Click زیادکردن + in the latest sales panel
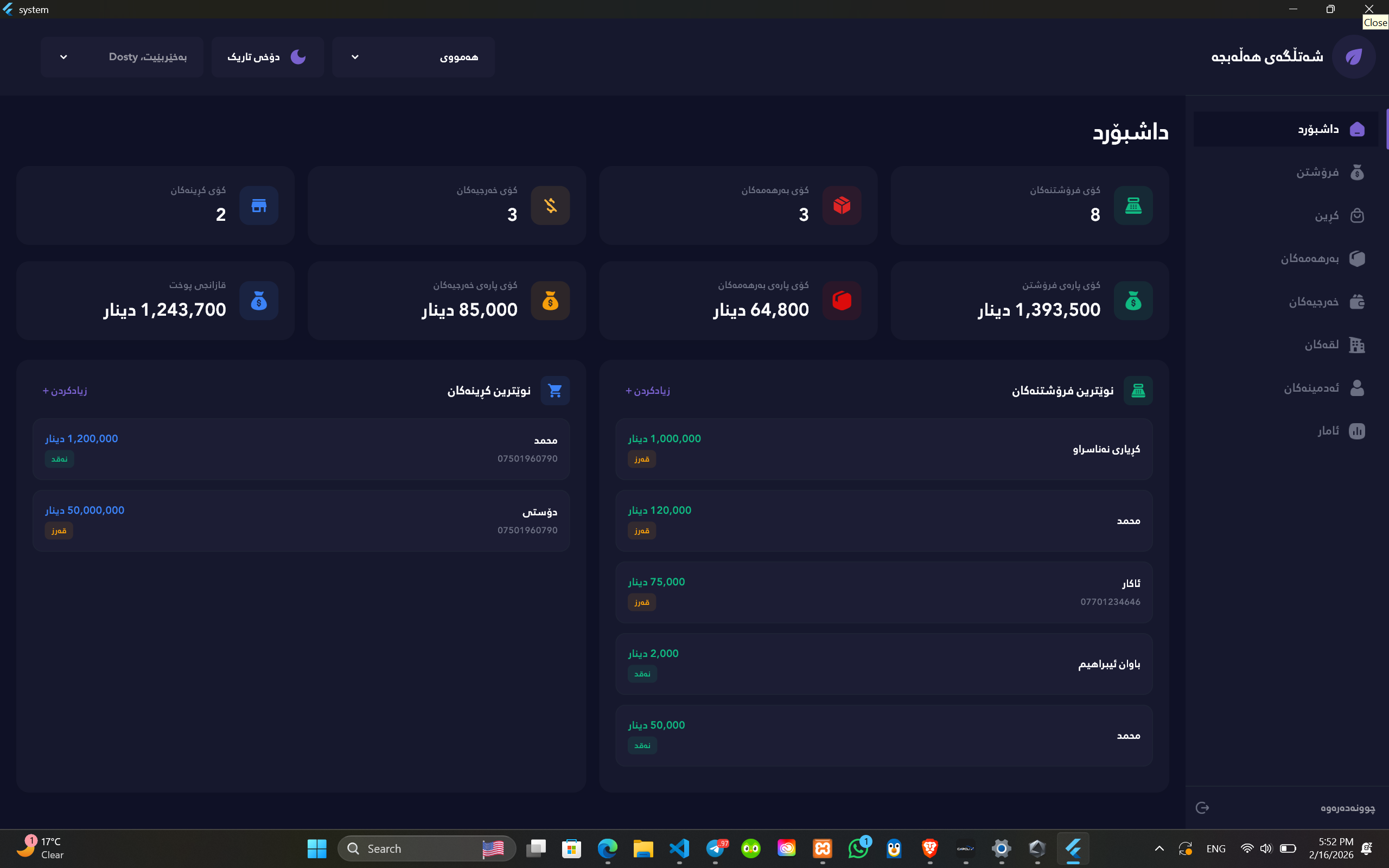The width and height of the screenshot is (1389, 868). [x=647, y=391]
